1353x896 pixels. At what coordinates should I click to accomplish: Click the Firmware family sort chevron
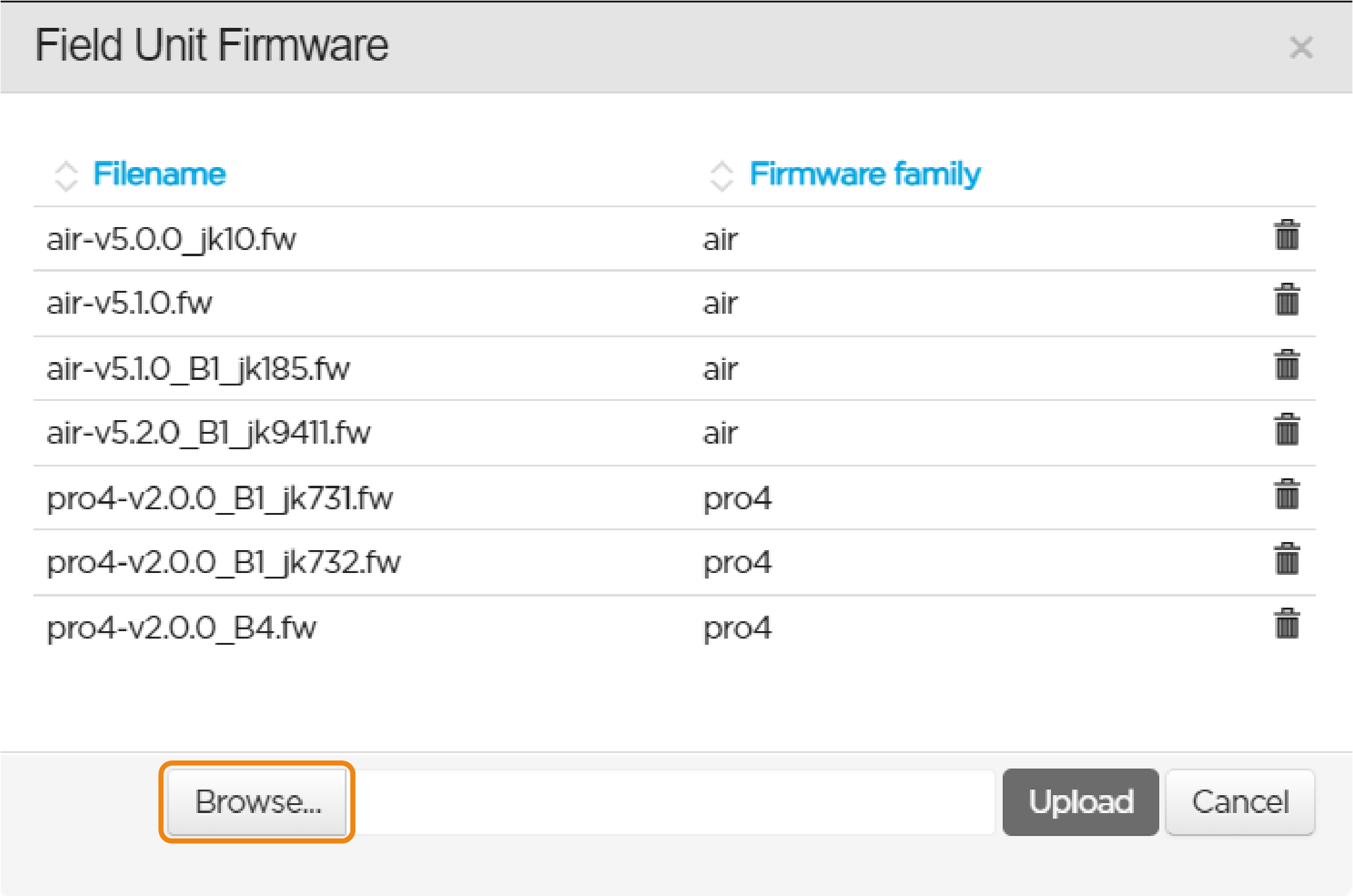721,175
